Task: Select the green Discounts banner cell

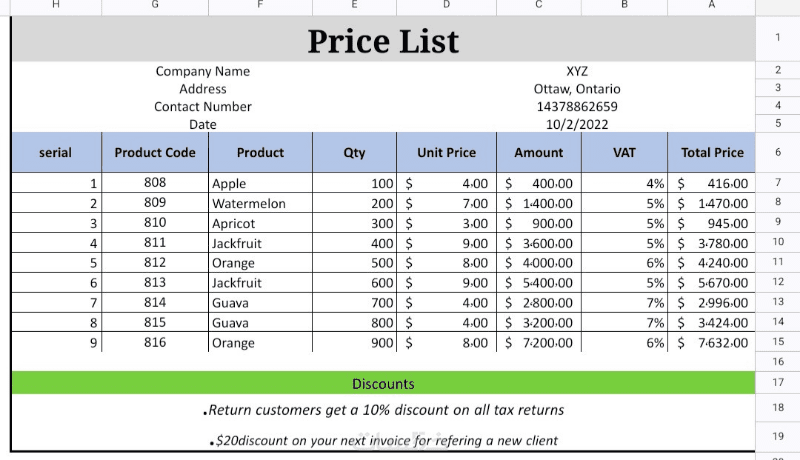Action: (x=383, y=384)
